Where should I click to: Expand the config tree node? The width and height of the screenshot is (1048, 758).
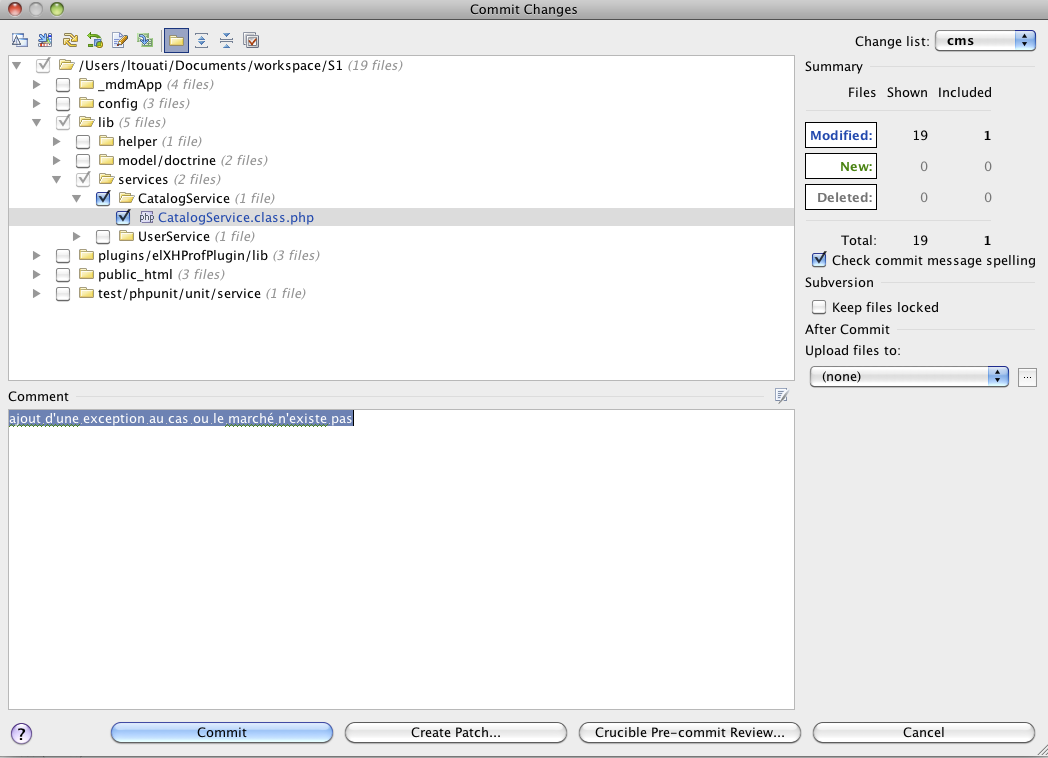coord(37,104)
